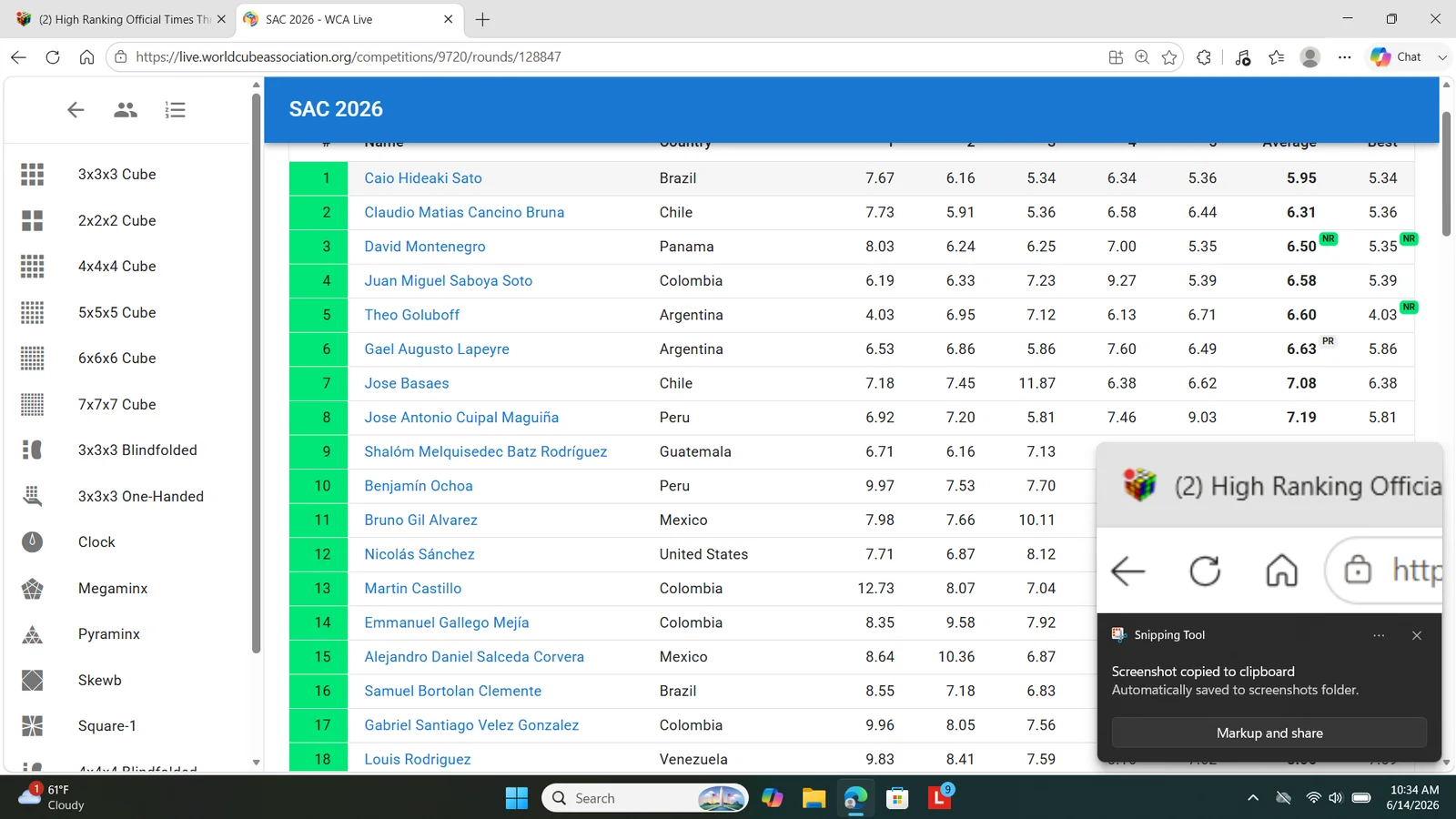Show hidden system tray icons chevron
The width and height of the screenshot is (1456, 819).
coord(1253,798)
